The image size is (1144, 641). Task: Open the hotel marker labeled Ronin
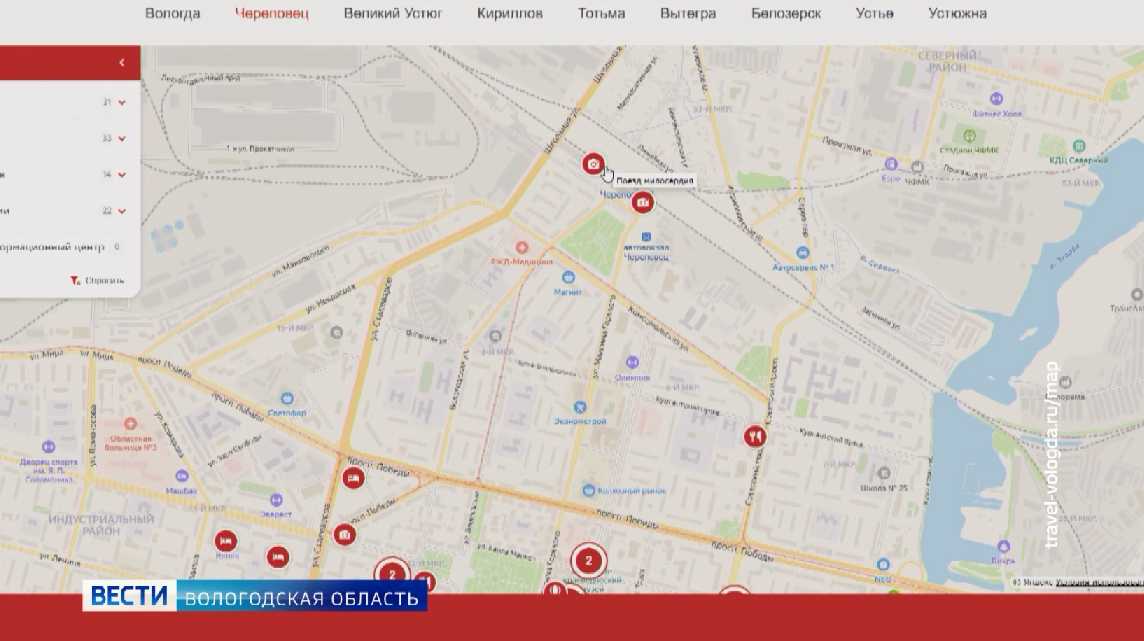225,541
